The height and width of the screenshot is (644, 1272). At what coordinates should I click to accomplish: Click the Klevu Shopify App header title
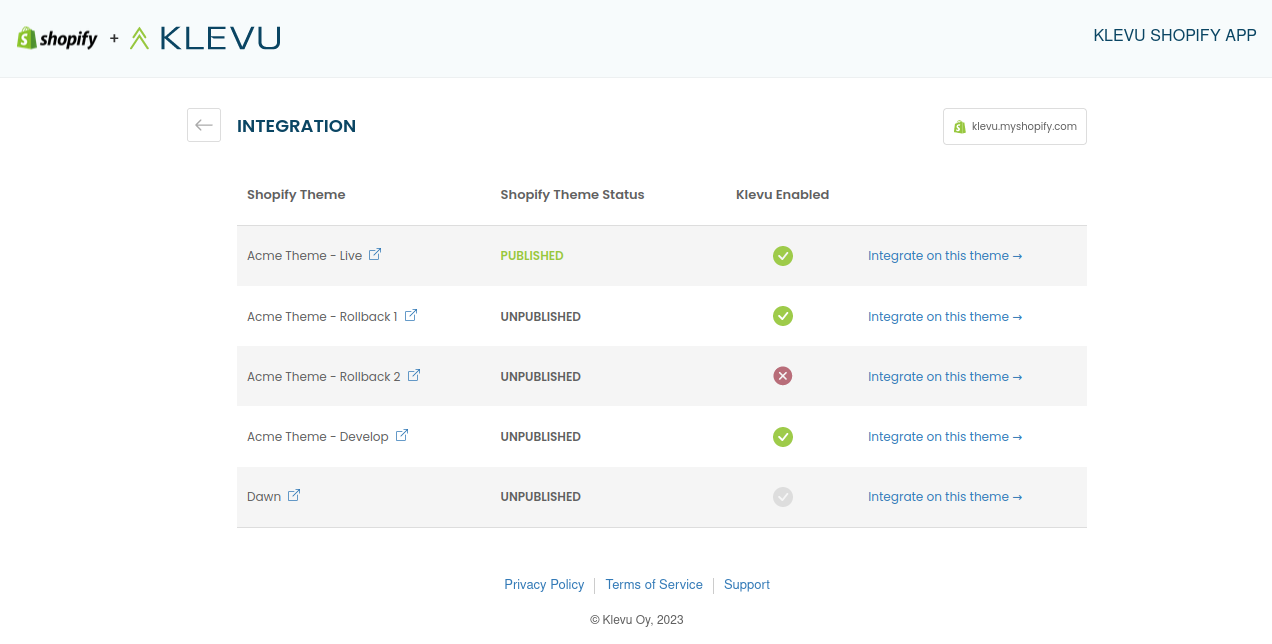click(1174, 36)
